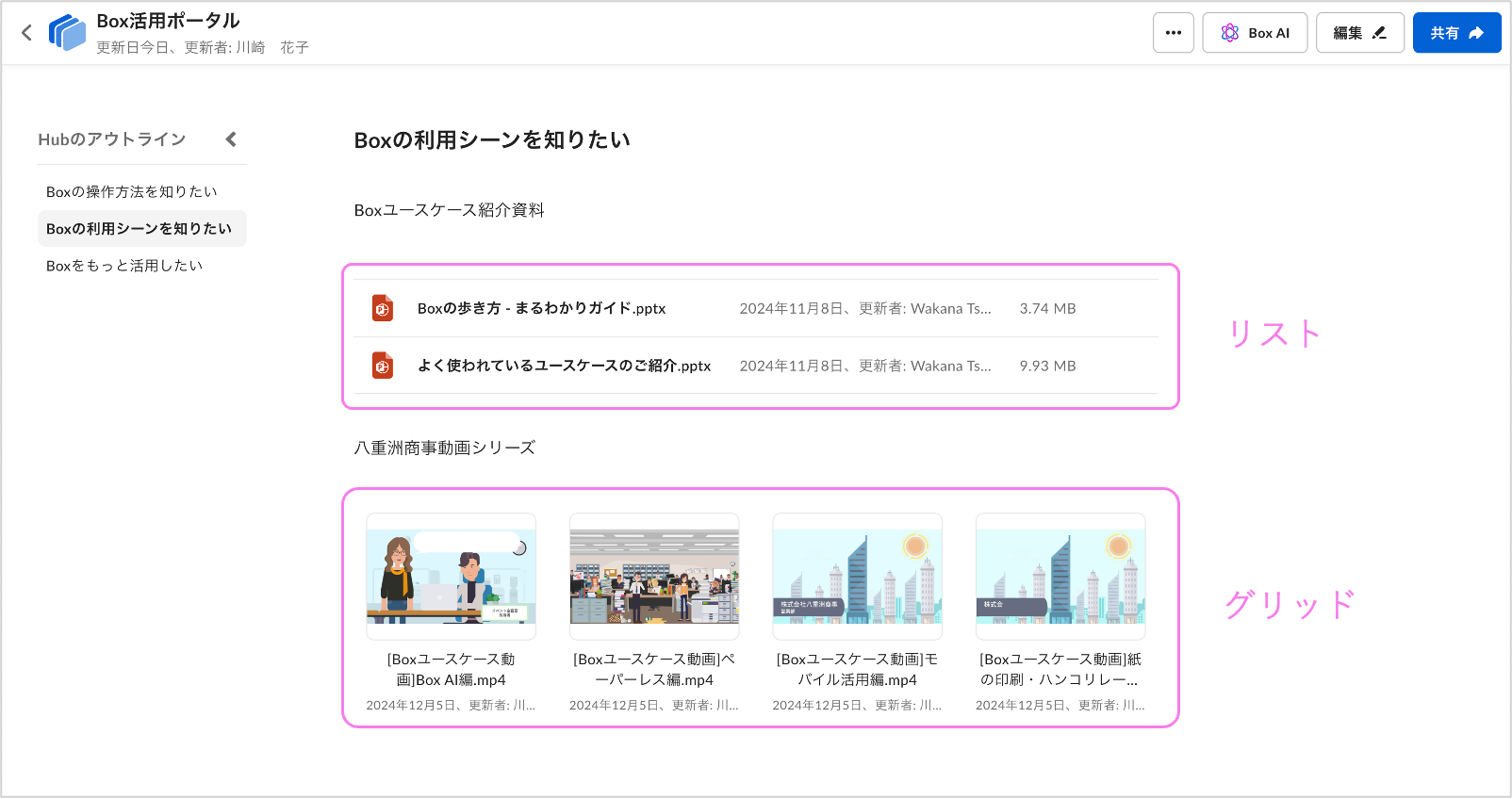Viewport: 1512px width, 799px height.
Task: Click the Boxの利用シーンを知りたい main section heading
Action: 492,140
